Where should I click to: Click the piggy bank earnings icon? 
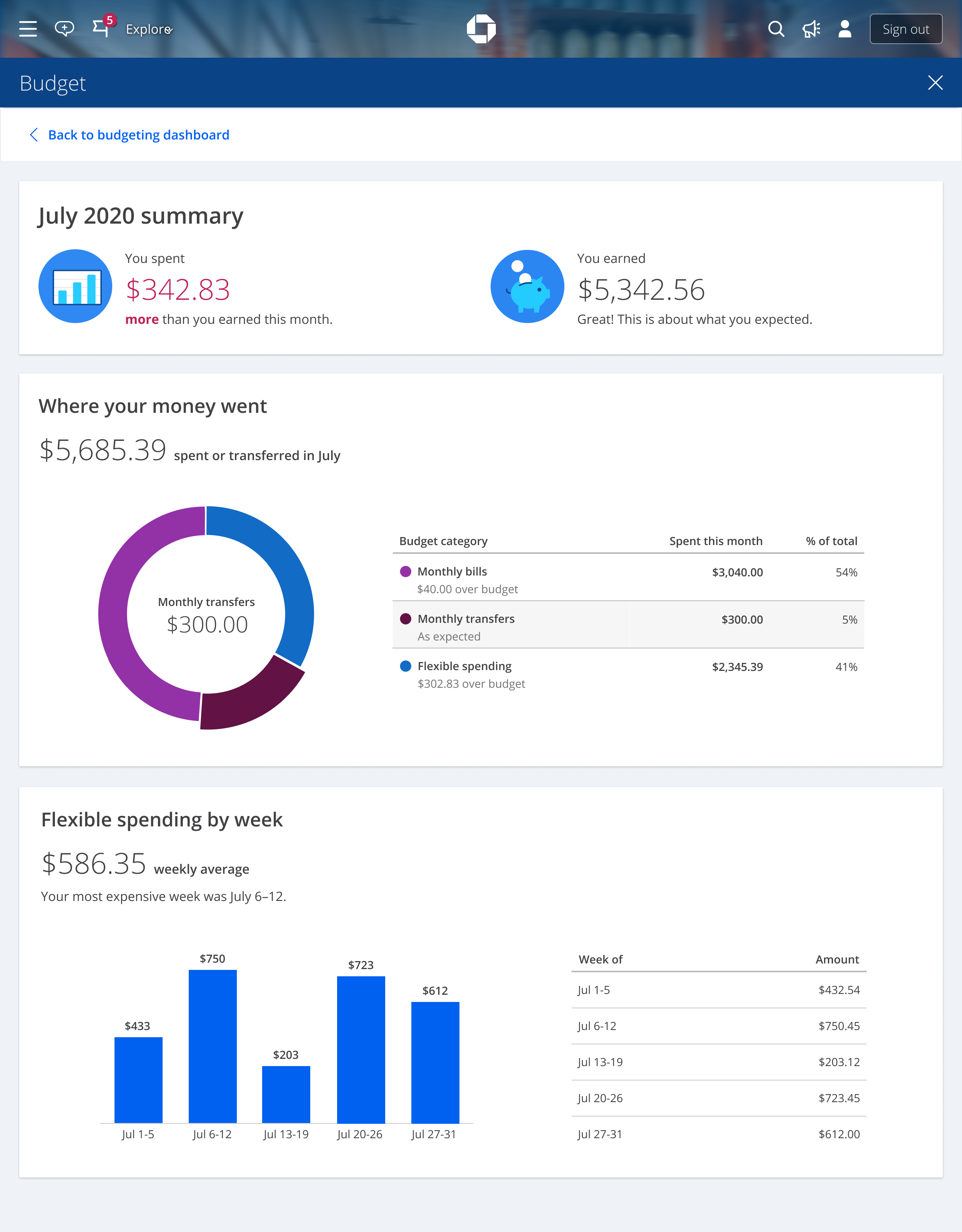pos(527,287)
